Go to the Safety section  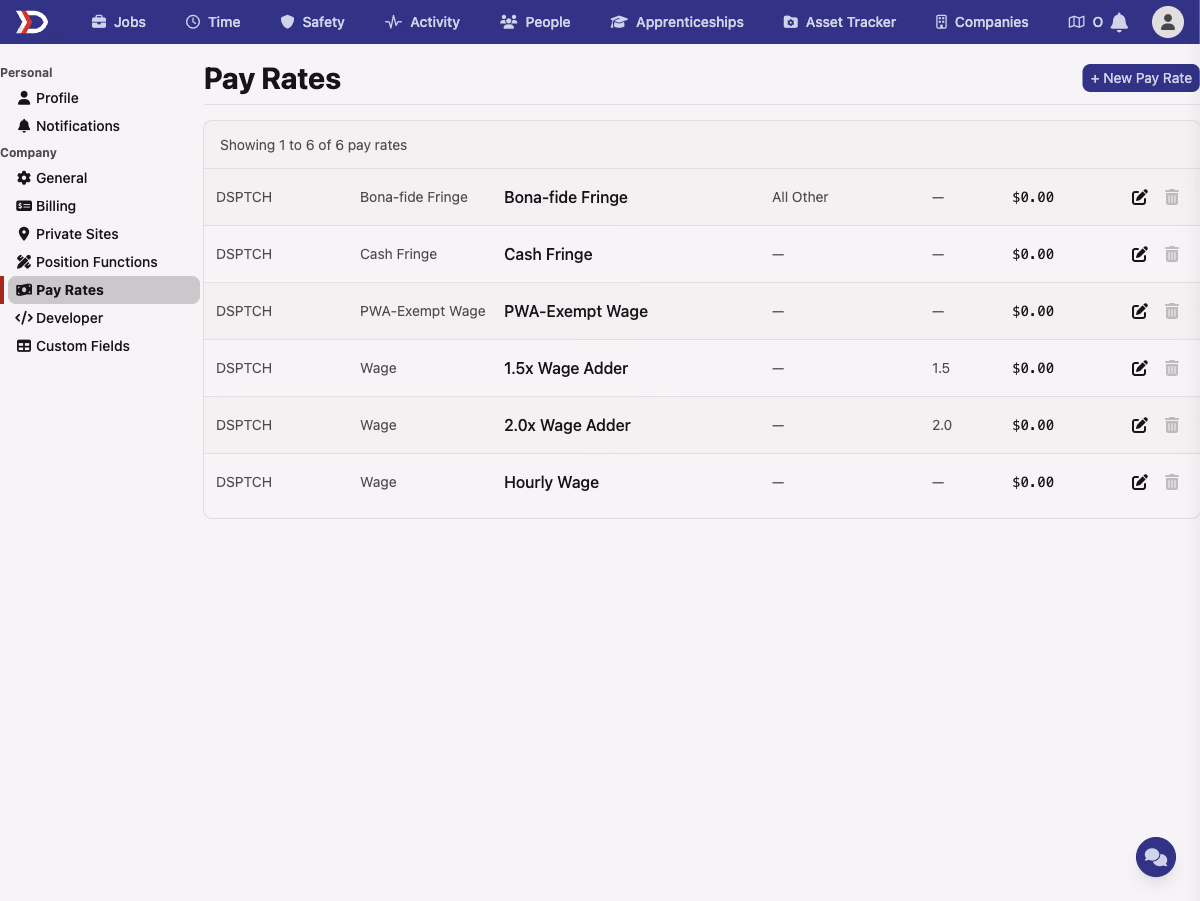(x=312, y=22)
